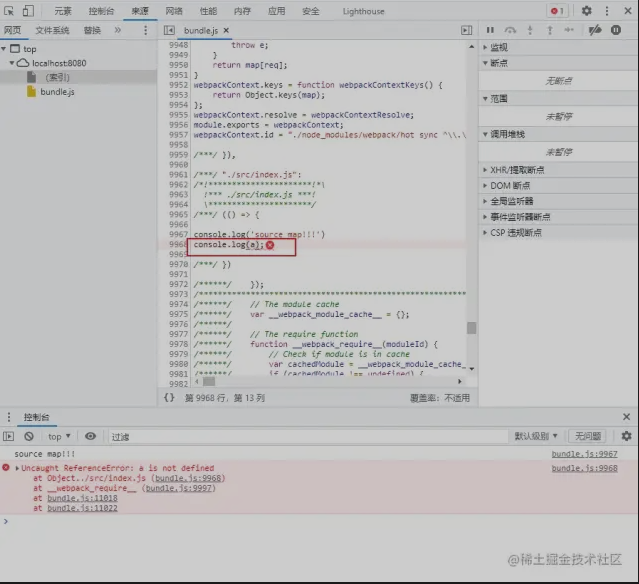Switch to the 网络 Network tab
This screenshot has height=584, width=639.
(x=174, y=11)
